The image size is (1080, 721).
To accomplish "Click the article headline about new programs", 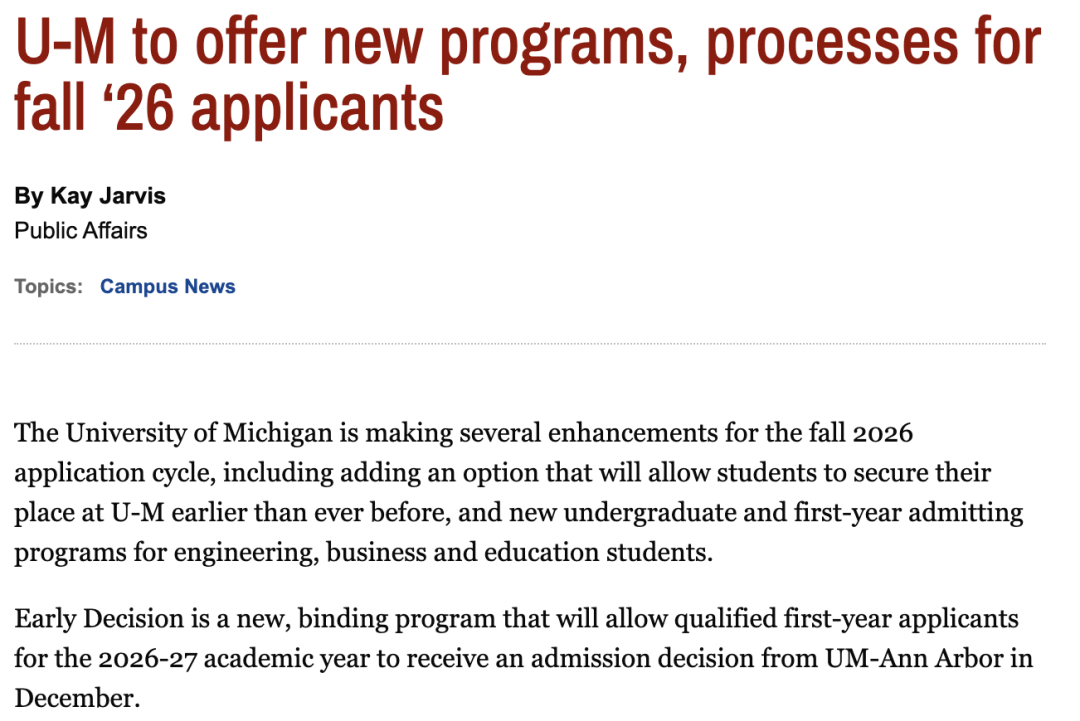I will pyautogui.click(x=528, y=75).
